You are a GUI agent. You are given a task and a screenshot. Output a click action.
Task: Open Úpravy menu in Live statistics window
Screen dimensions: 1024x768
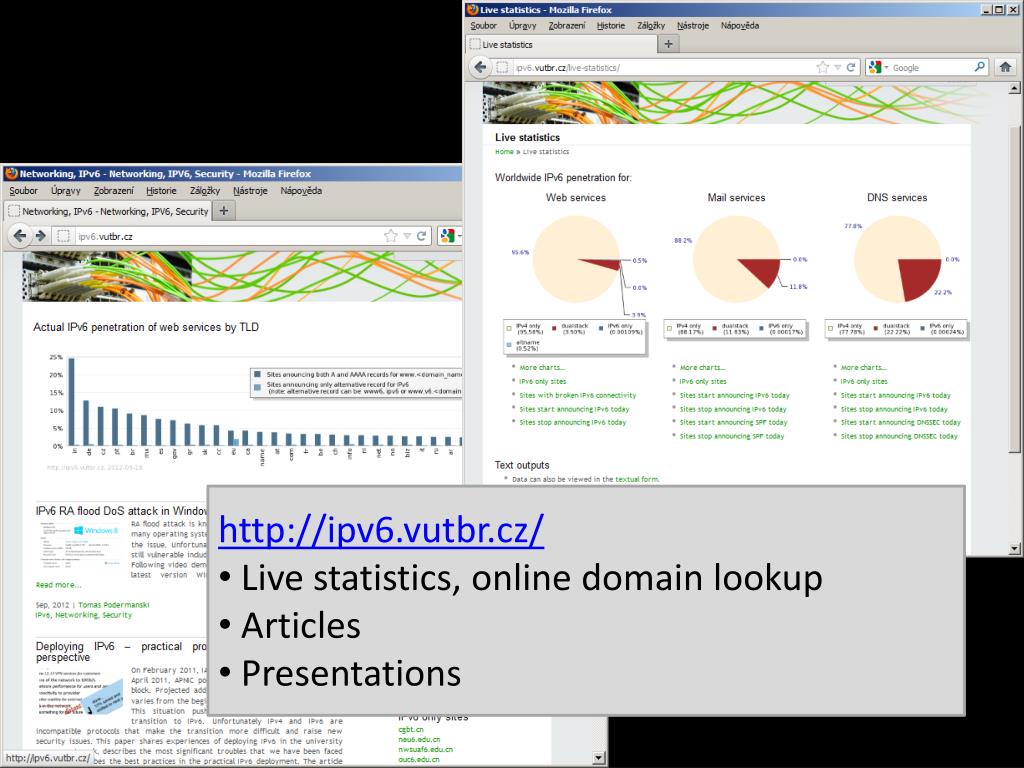point(522,25)
